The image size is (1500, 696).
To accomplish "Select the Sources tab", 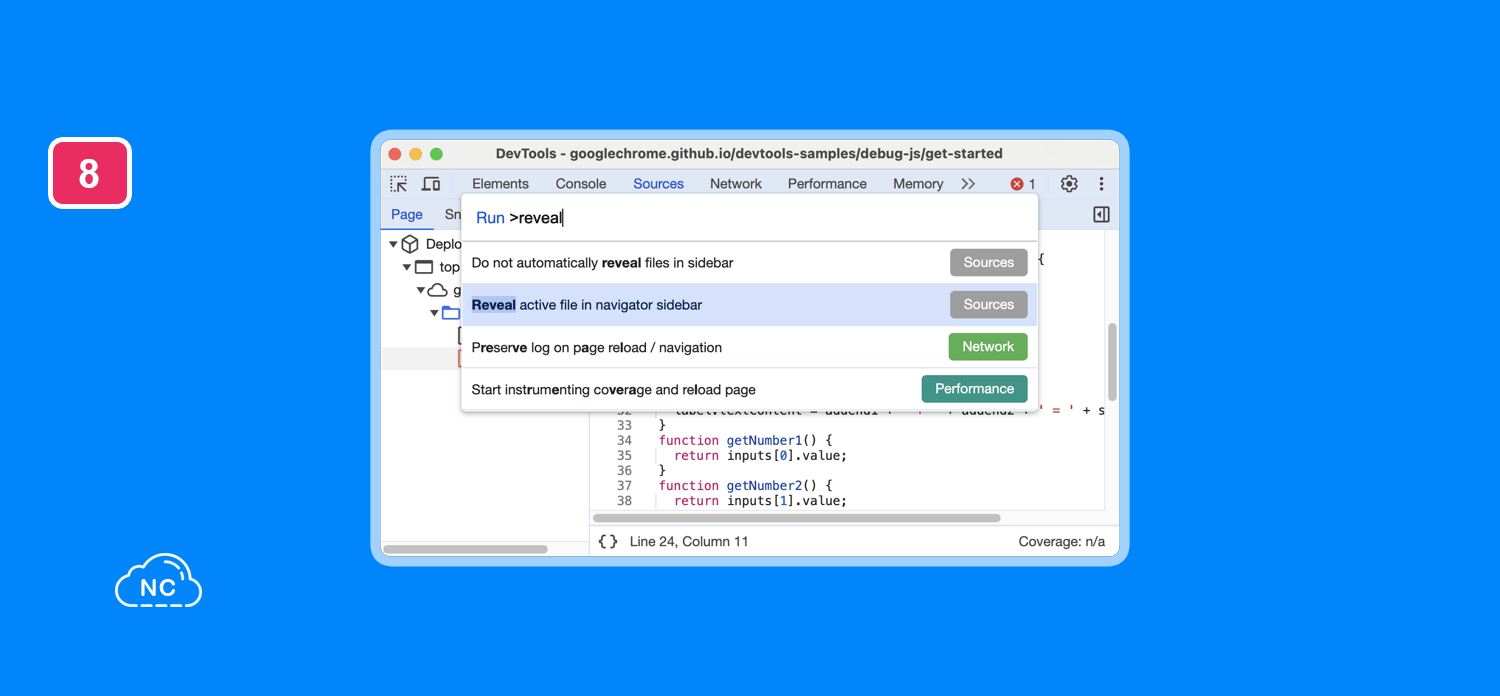I will (658, 184).
